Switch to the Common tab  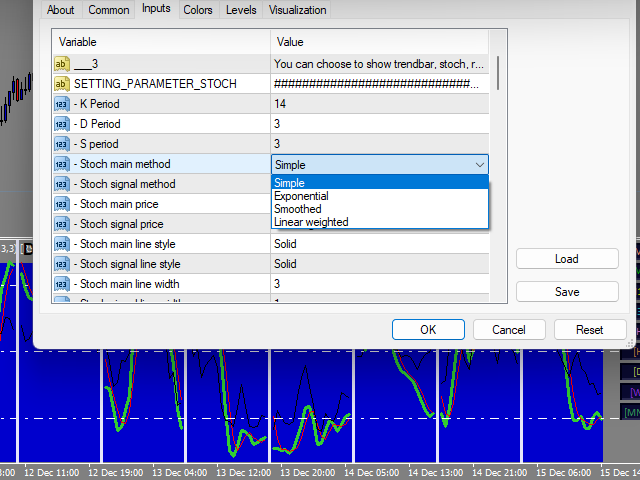tap(109, 10)
